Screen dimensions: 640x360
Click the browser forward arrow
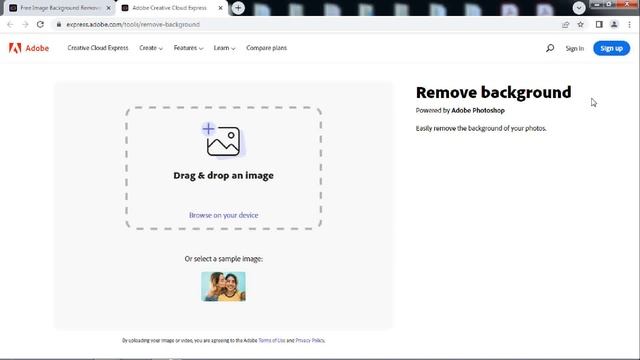[x=25, y=24]
